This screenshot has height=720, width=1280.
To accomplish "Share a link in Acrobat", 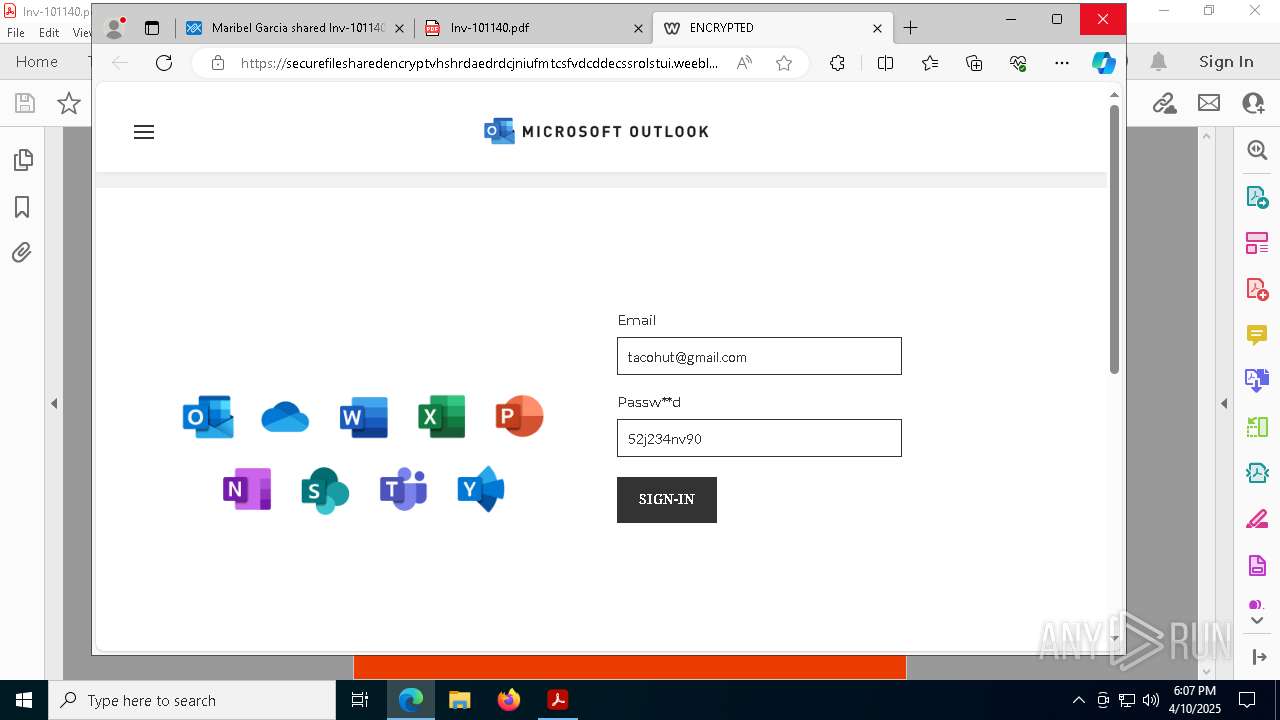I will click(1164, 103).
